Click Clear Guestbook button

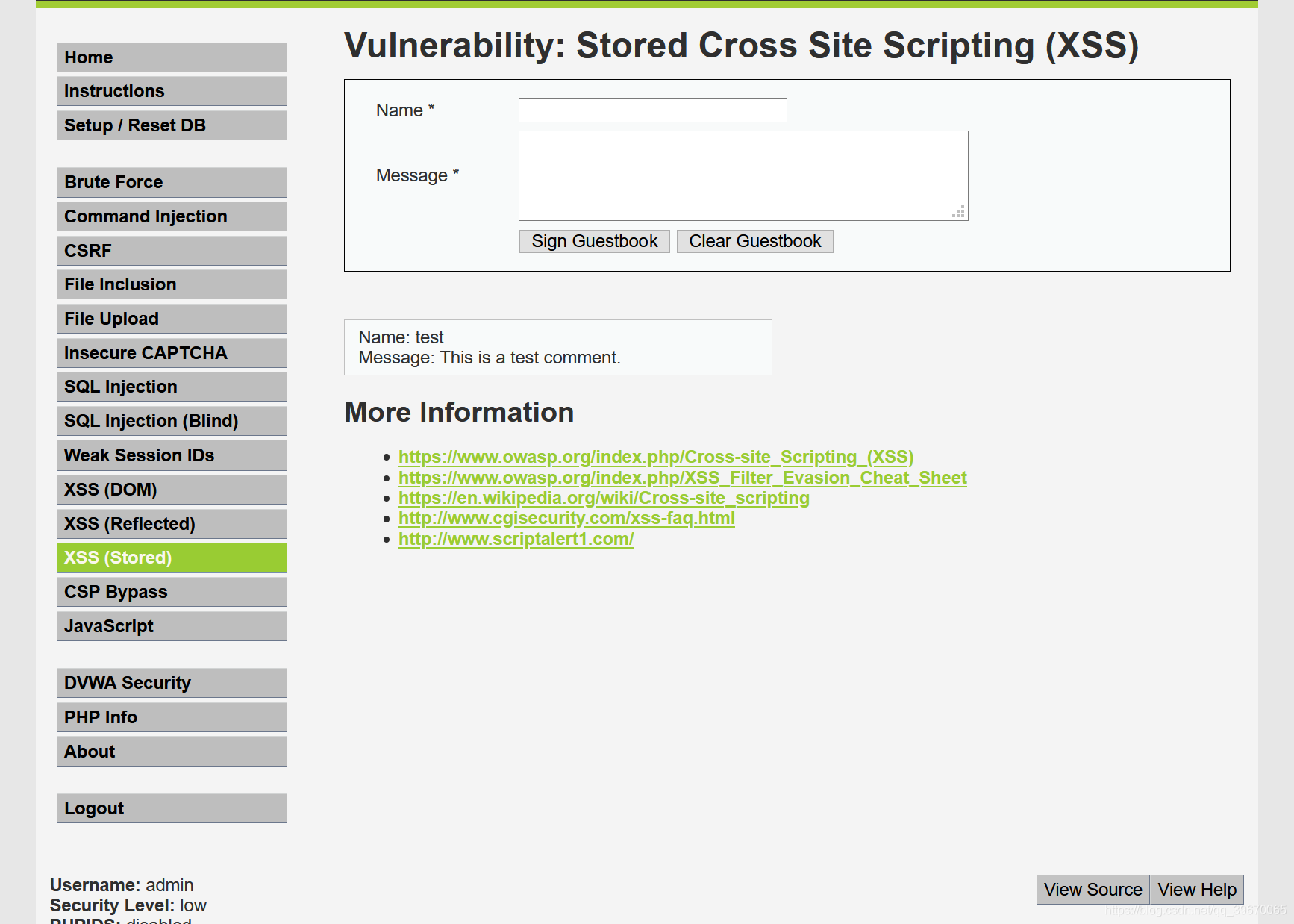pos(755,241)
